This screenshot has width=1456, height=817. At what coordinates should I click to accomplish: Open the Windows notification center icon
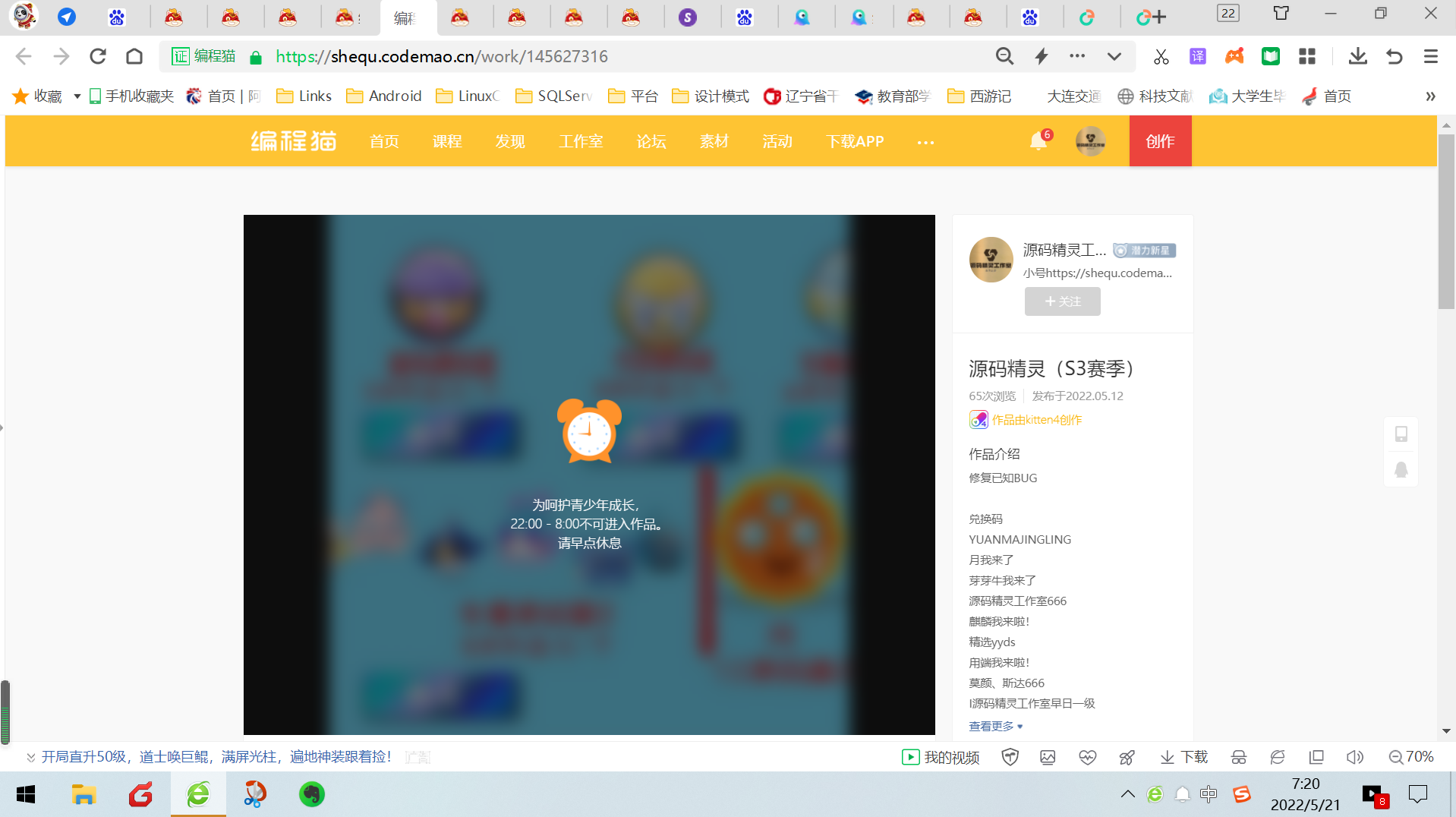tap(1418, 795)
